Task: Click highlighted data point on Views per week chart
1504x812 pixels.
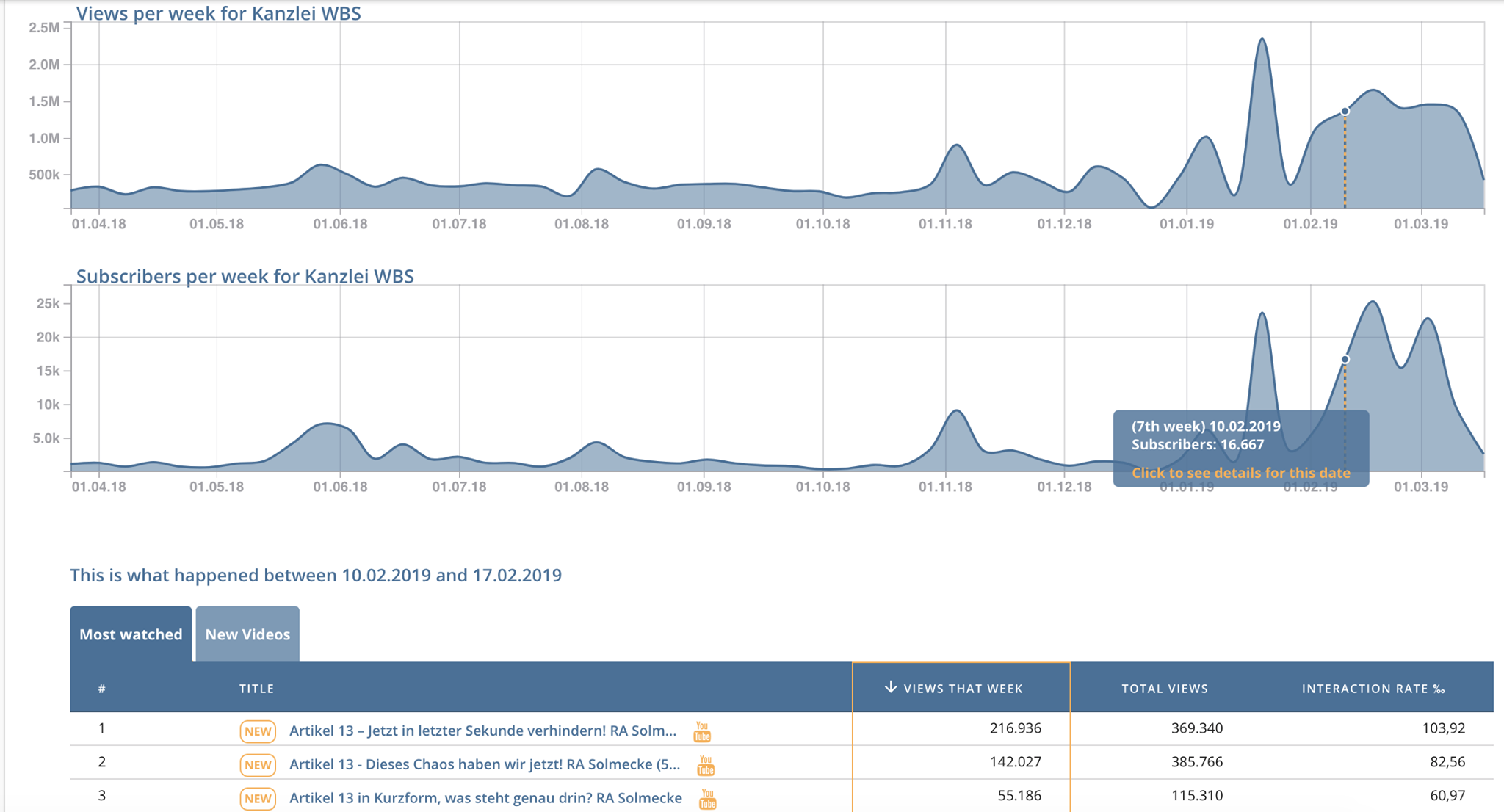Action: click(1345, 112)
